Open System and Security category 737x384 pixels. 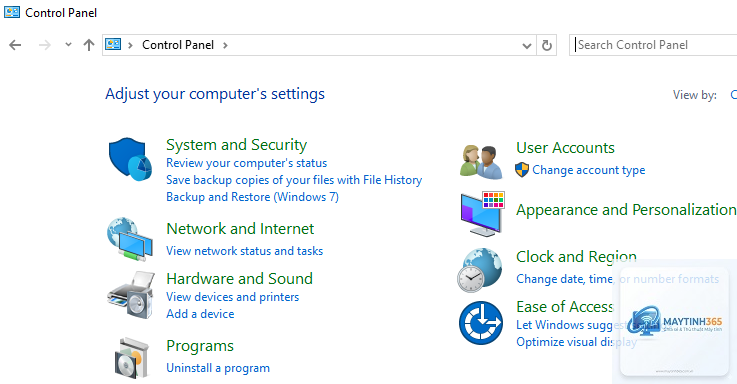236,144
